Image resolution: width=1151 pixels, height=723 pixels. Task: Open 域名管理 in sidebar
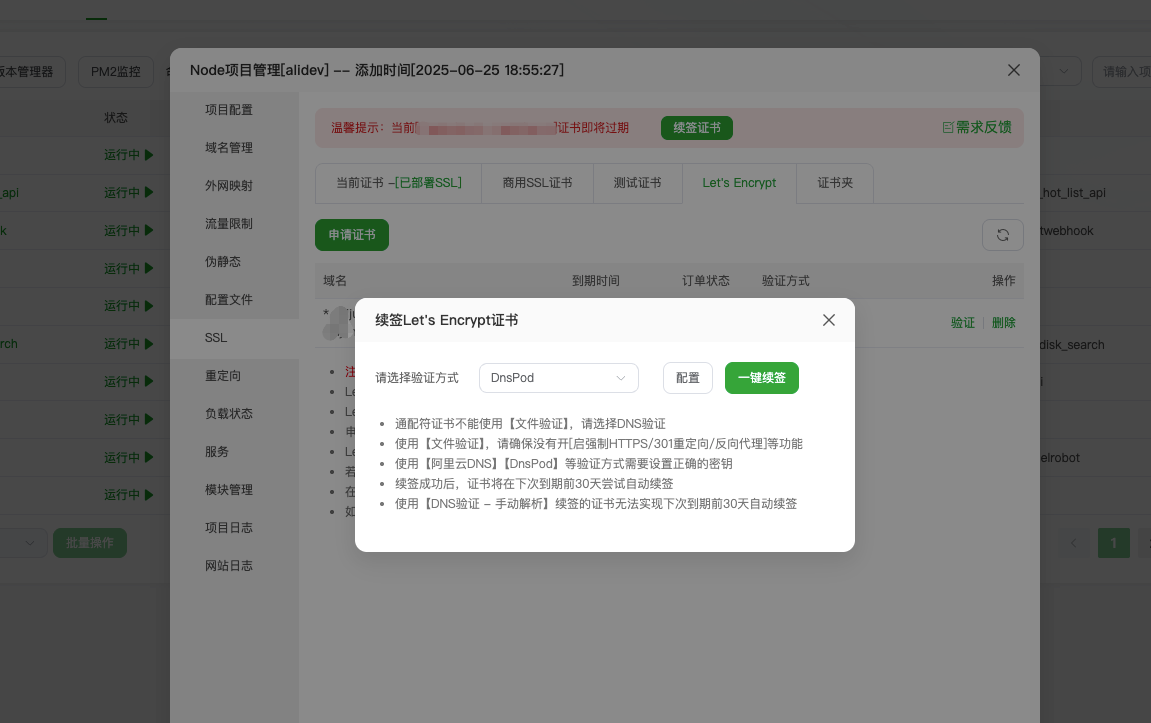[x=229, y=148]
